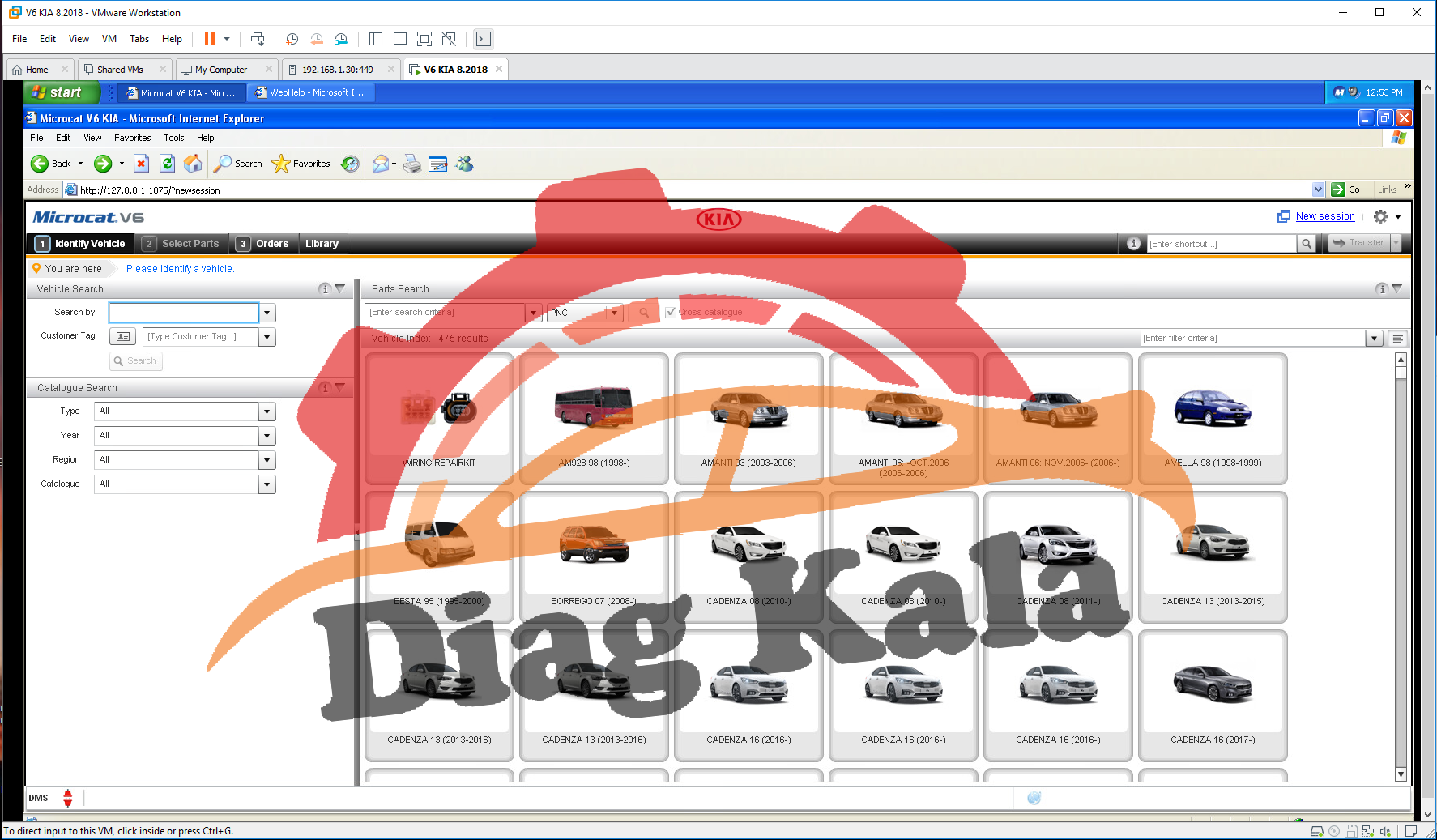Click info icon beside shortcut field
This screenshot has height=840, width=1437.
[x=1134, y=243]
